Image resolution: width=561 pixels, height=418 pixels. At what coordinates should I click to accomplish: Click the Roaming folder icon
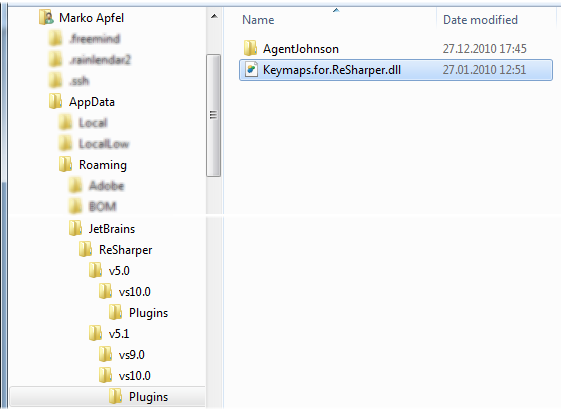(65, 165)
